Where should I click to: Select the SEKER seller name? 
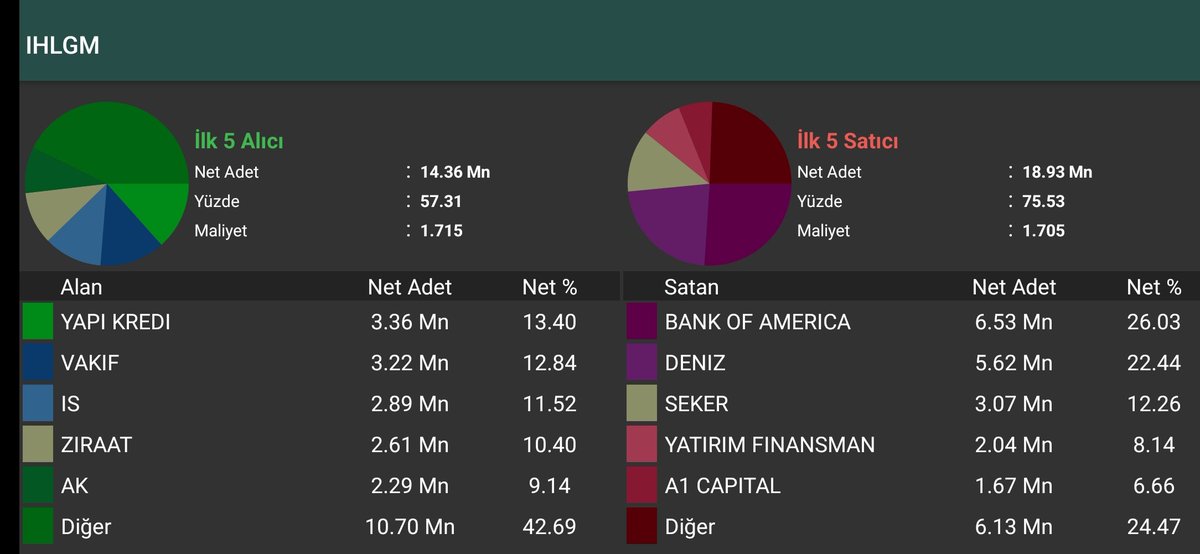(697, 404)
